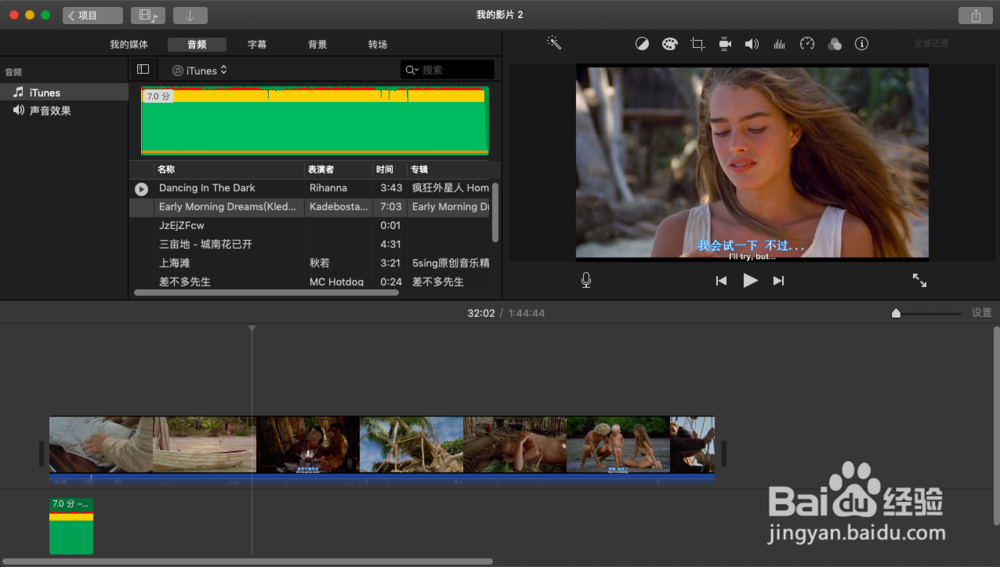Click the audio search field
Viewport: 1000px width, 567px height.
pyautogui.click(x=447, y=70)
